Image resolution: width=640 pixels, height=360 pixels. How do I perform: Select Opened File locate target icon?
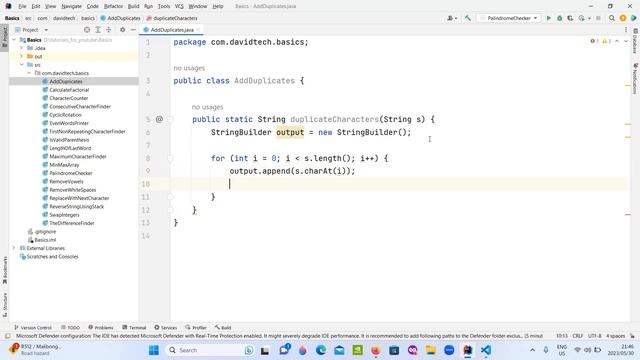coord(87,30)
